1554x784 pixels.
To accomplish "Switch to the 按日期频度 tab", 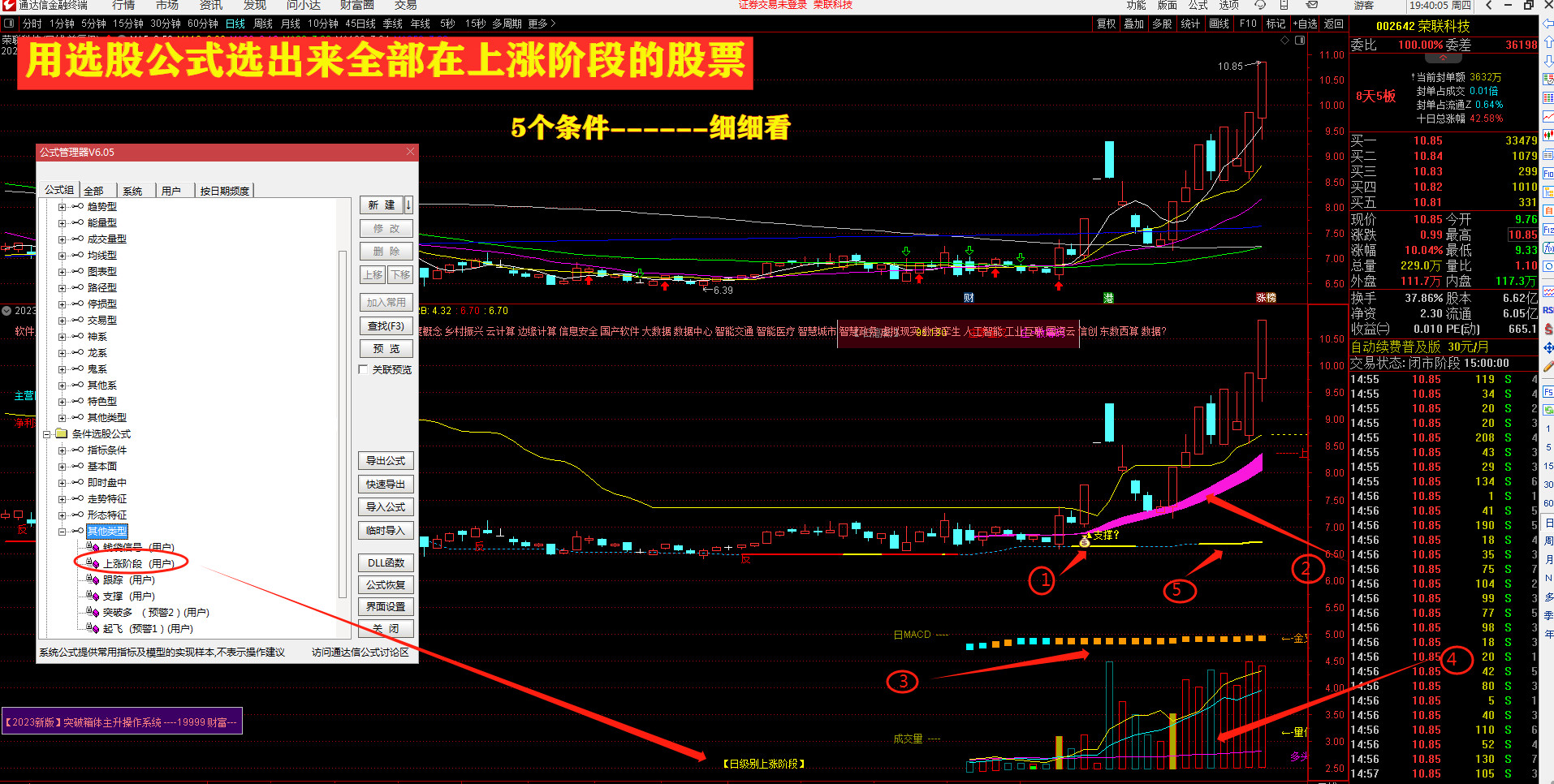I will pyautogui.click(x=225, y=191).
